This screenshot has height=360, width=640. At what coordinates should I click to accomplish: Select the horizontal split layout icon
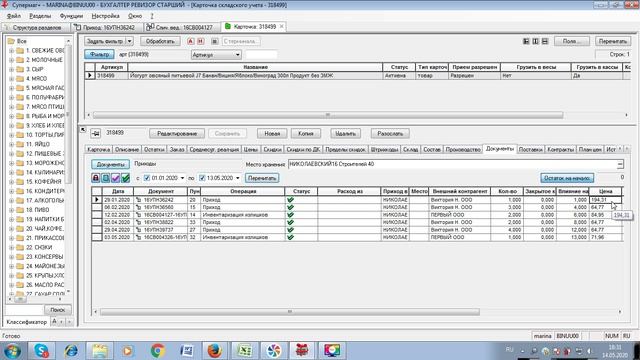545,41
